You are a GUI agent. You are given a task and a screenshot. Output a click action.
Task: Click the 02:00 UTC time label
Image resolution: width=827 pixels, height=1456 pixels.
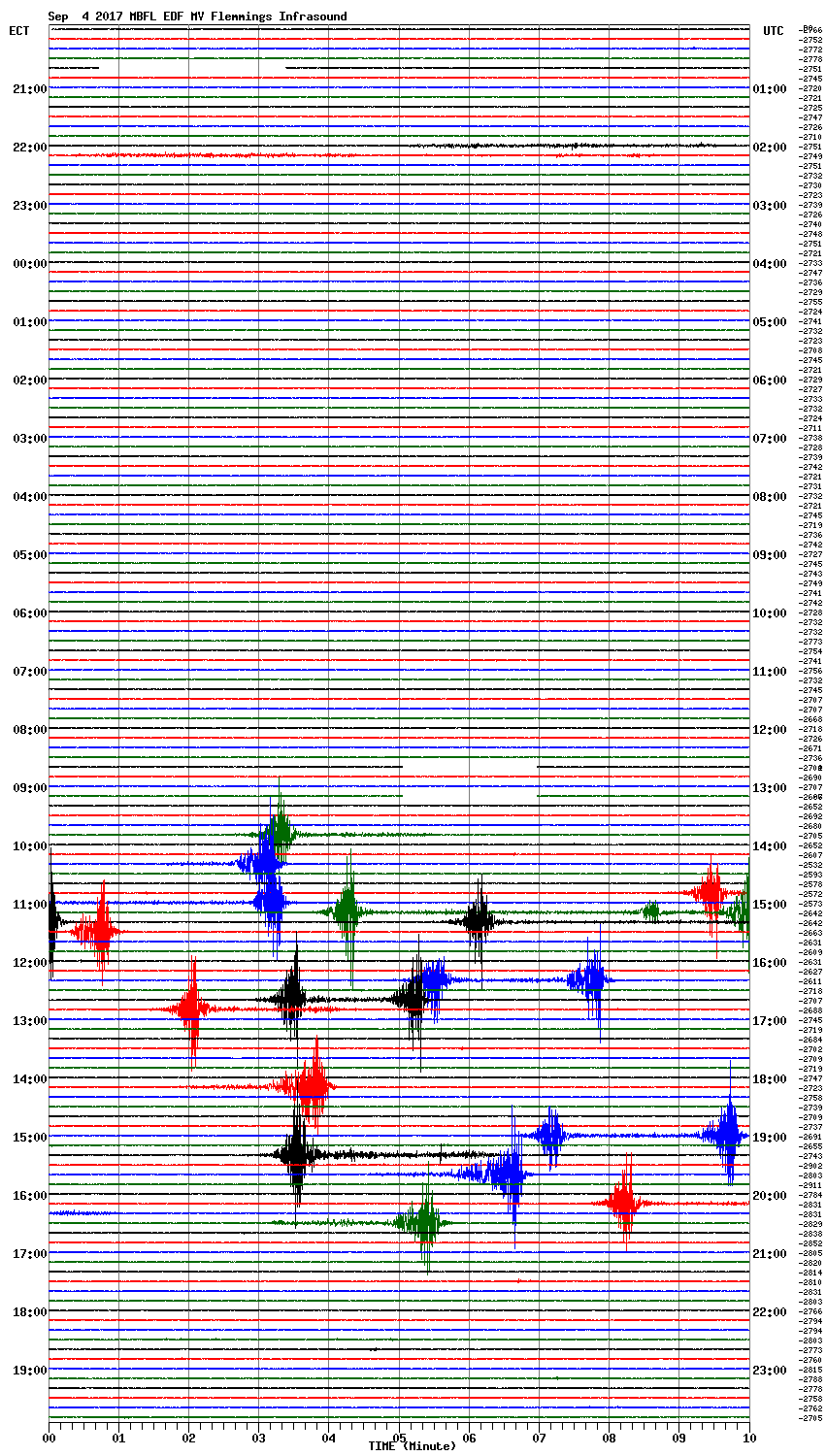[770, 148]
